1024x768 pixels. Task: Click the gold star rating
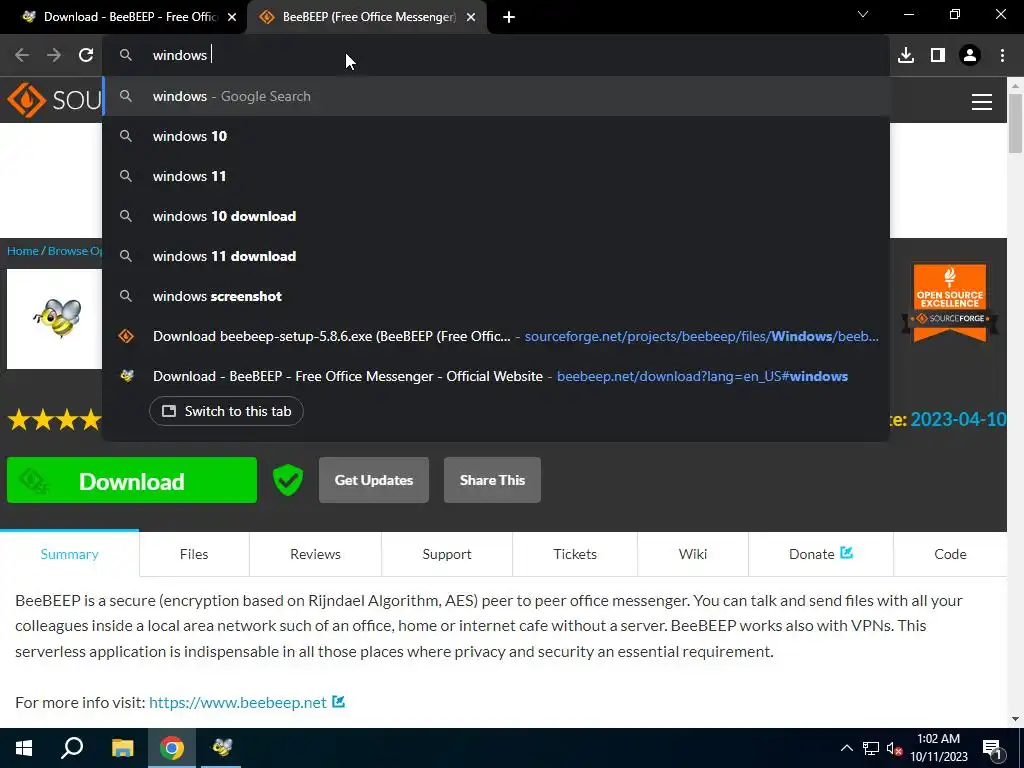pyautogui.click(x=55, y=419)
